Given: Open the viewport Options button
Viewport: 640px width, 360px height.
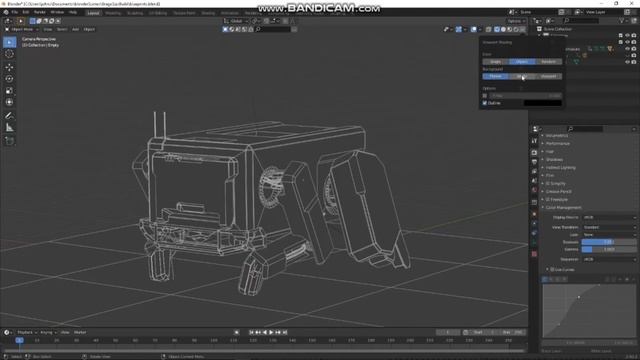Looking at the screenshot, I should [516, 21].
